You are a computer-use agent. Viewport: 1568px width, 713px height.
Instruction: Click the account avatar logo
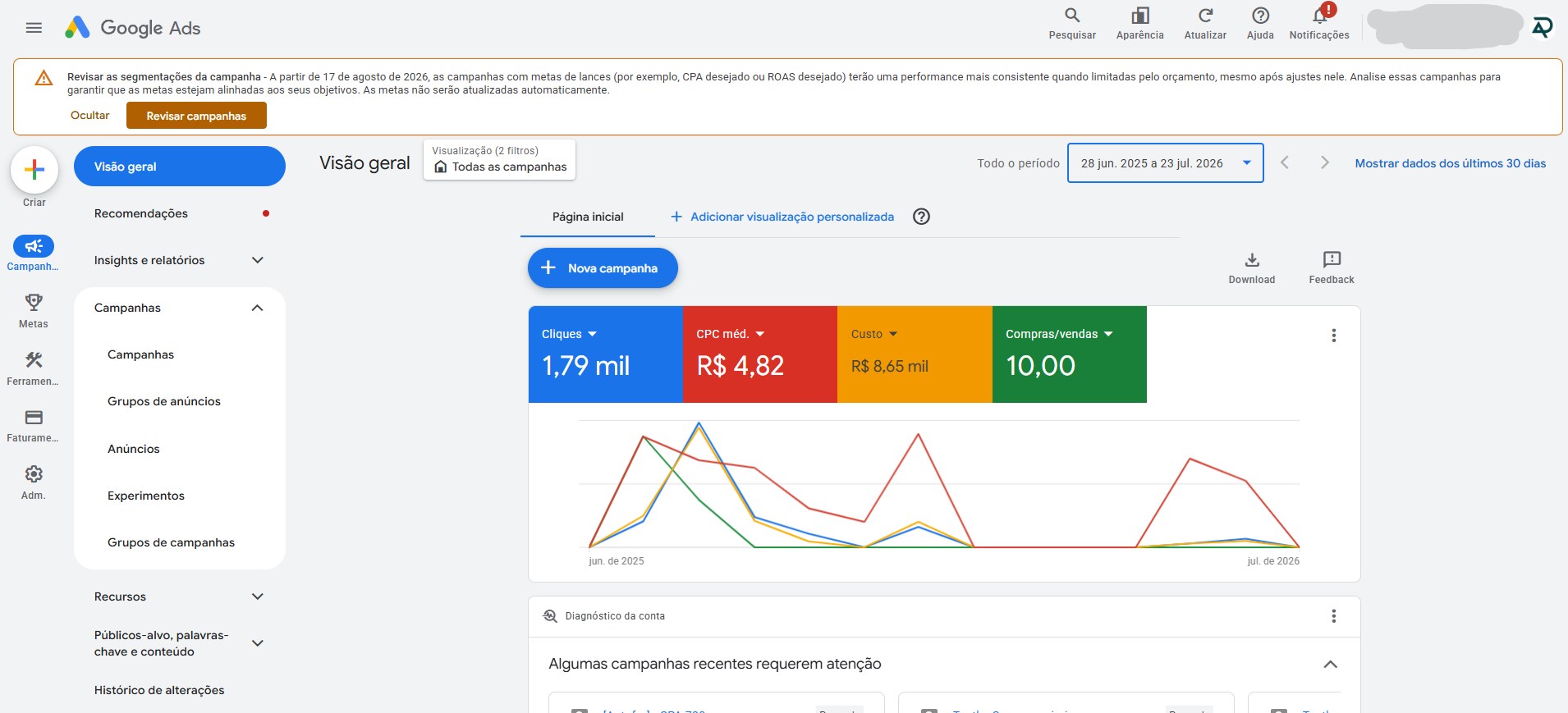click(1542, 27)
